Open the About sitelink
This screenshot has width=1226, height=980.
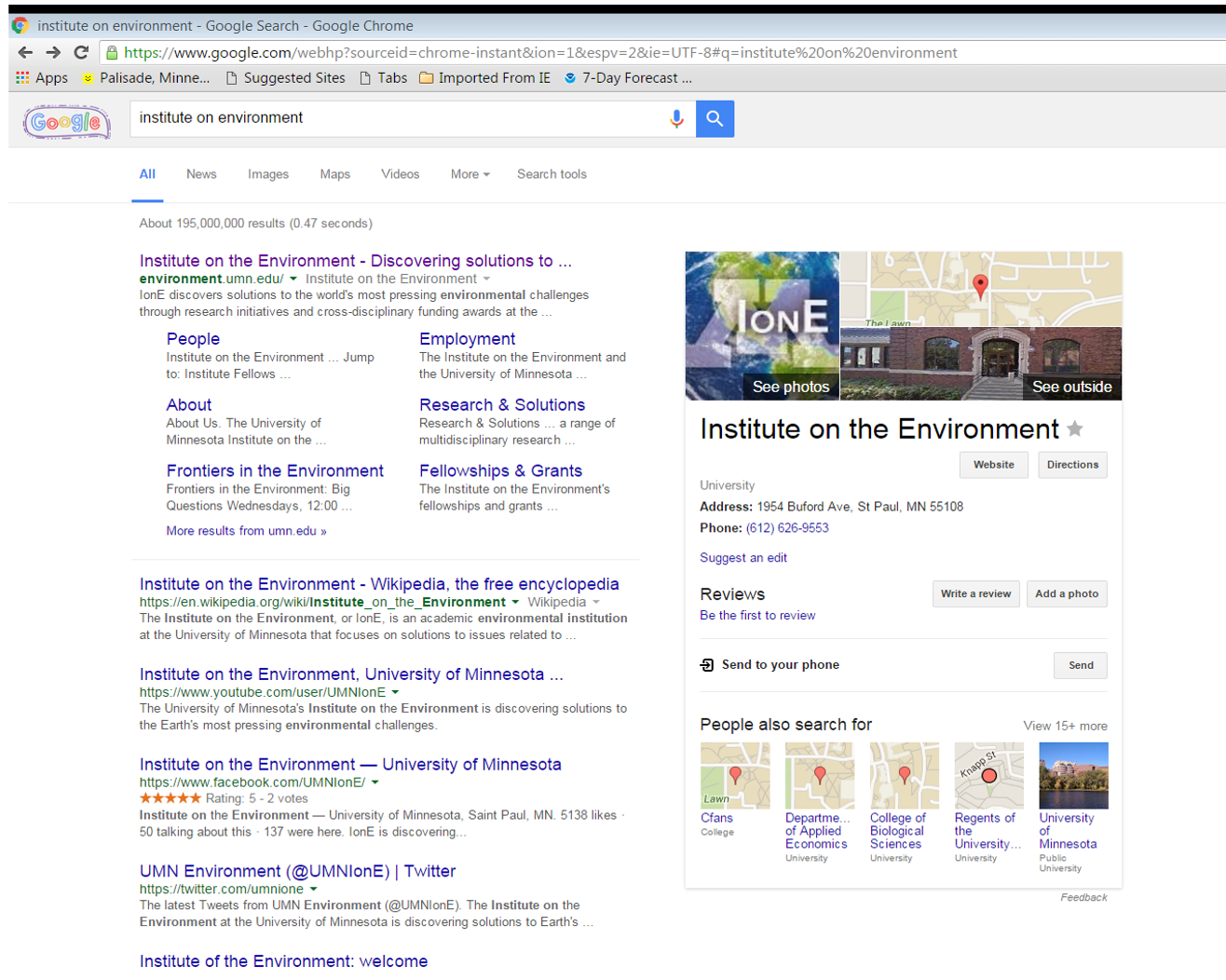click(x=189, y=405)
